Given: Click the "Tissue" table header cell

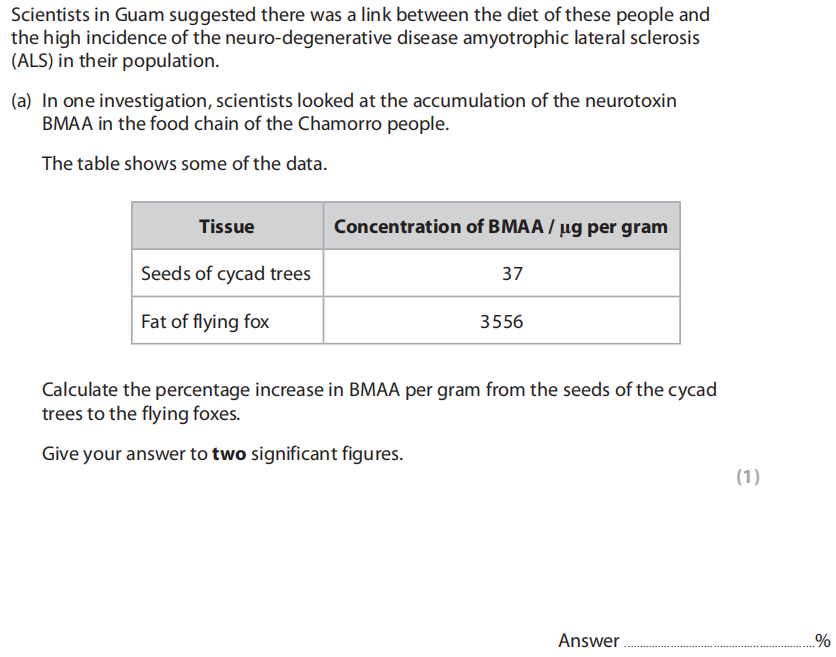Looking at the screenshot, I should [x=227, y=226].
